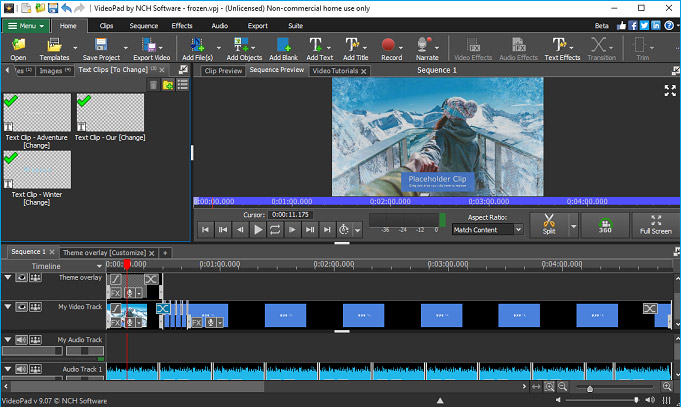Select the Text Clip - Winter thumbnail

37,170
